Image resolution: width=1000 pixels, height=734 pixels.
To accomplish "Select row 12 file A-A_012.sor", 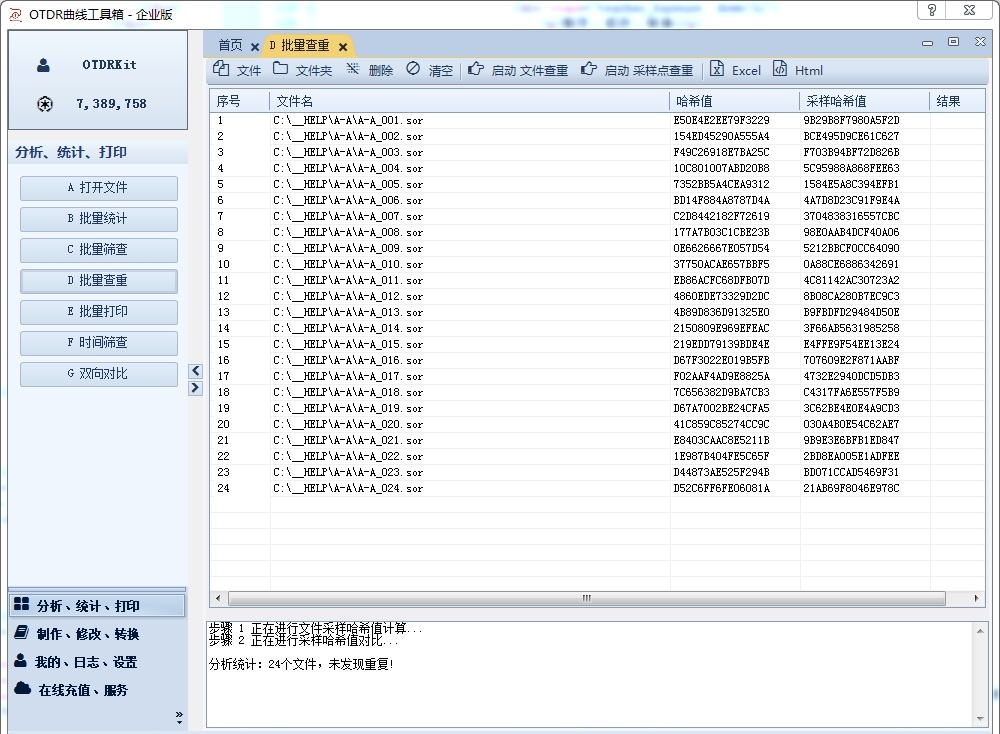I will pos(350,296).
